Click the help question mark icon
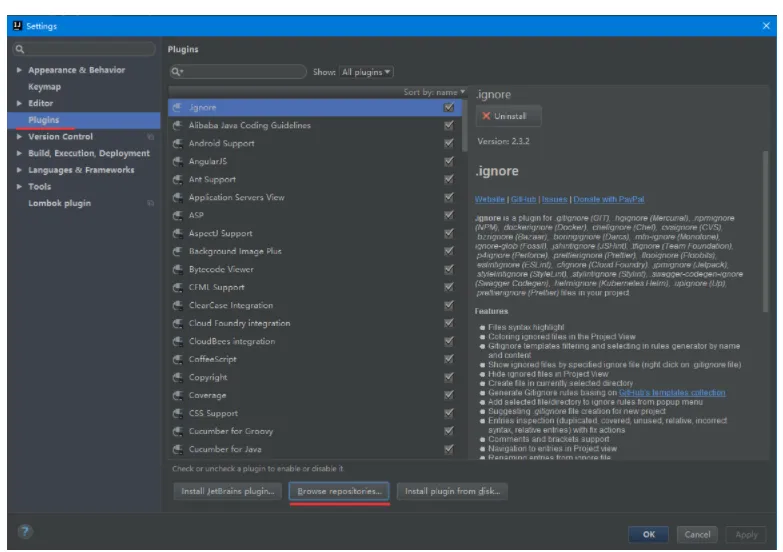 point(25,532)
